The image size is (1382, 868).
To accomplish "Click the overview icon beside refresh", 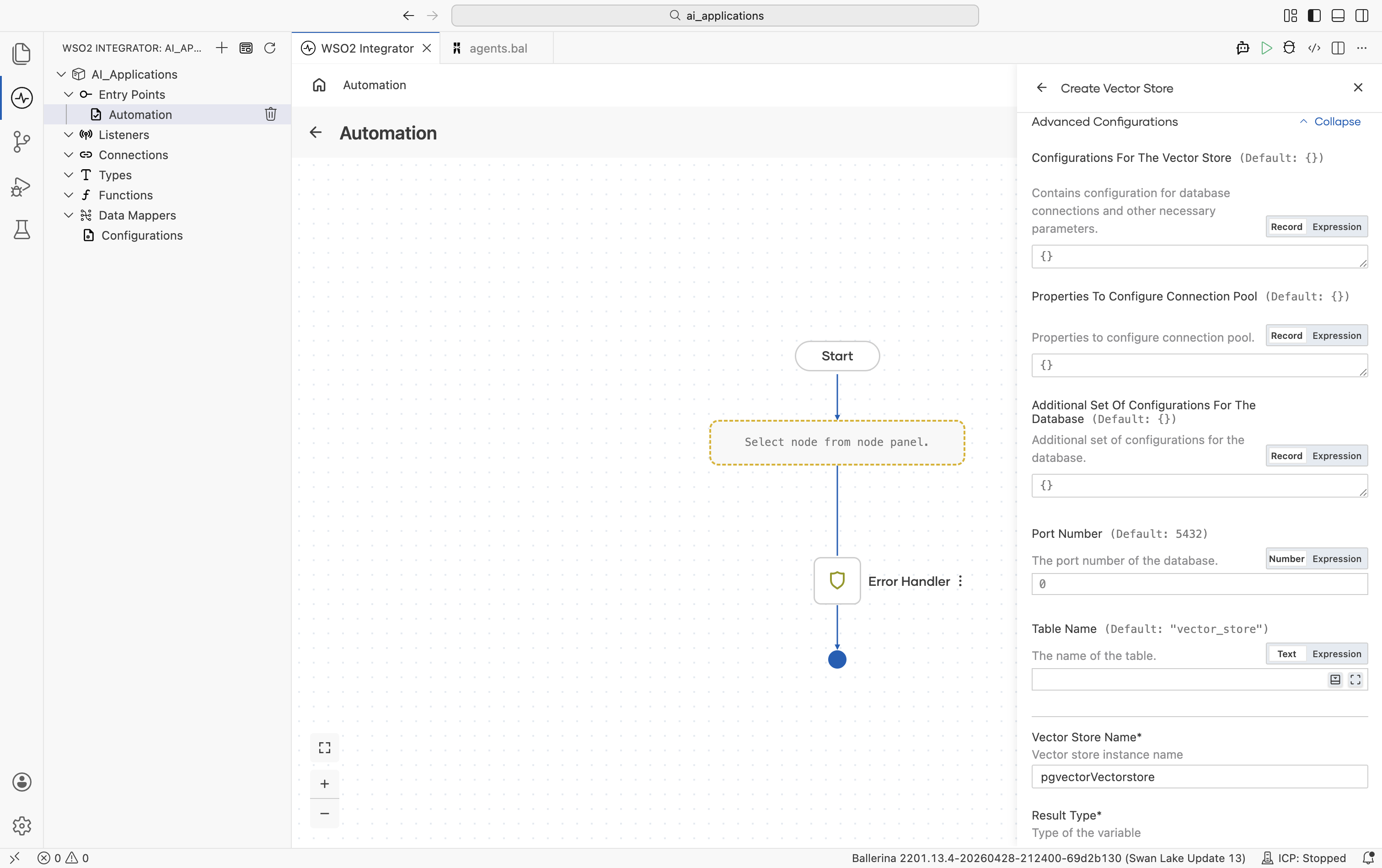I will pyautogui.click(x=246, y=48).
